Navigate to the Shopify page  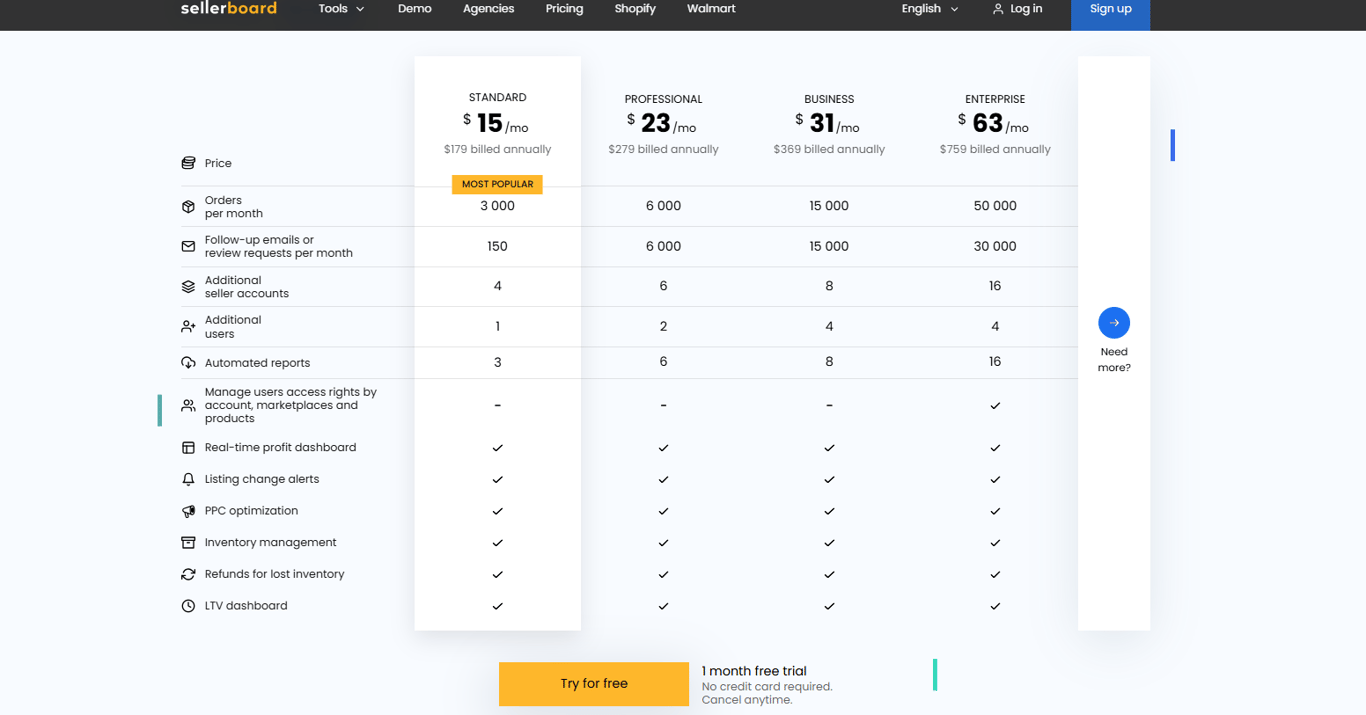(x=635, y=8)
